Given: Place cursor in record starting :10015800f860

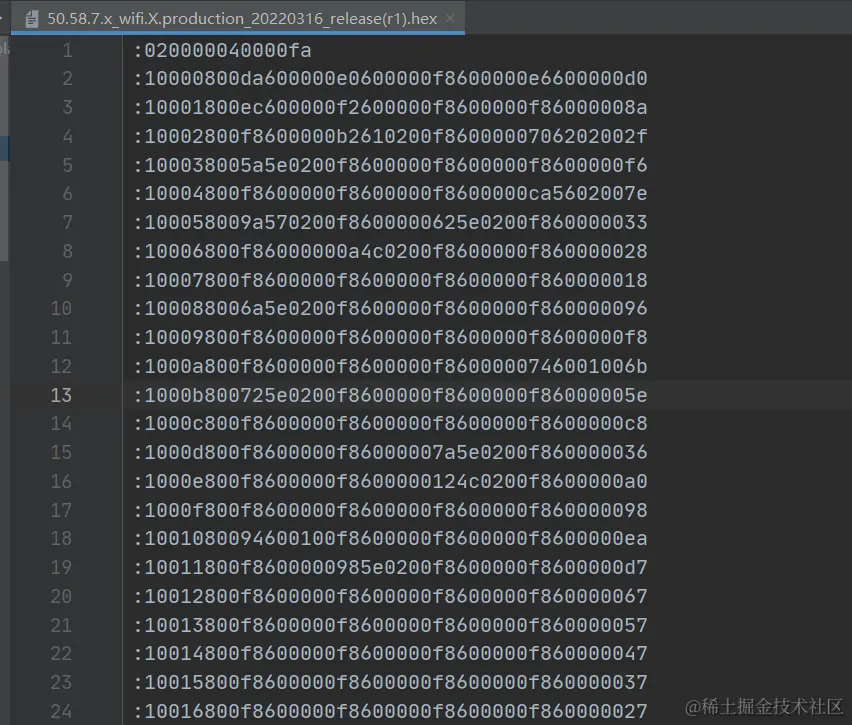Looking at the screenshot, I should tap(391, 683).
